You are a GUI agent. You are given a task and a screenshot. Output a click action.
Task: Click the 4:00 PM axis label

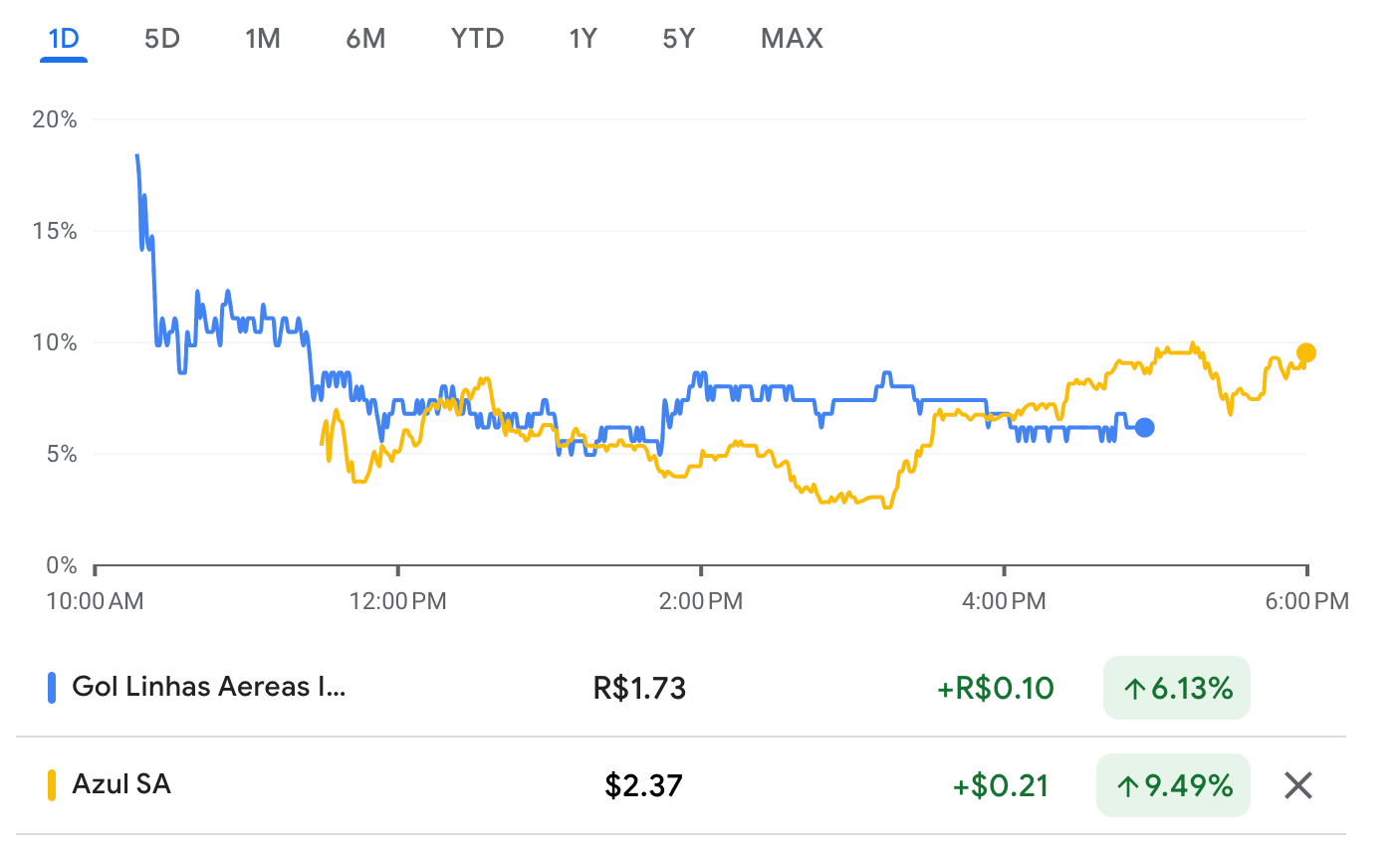[x=1004, y=601]
